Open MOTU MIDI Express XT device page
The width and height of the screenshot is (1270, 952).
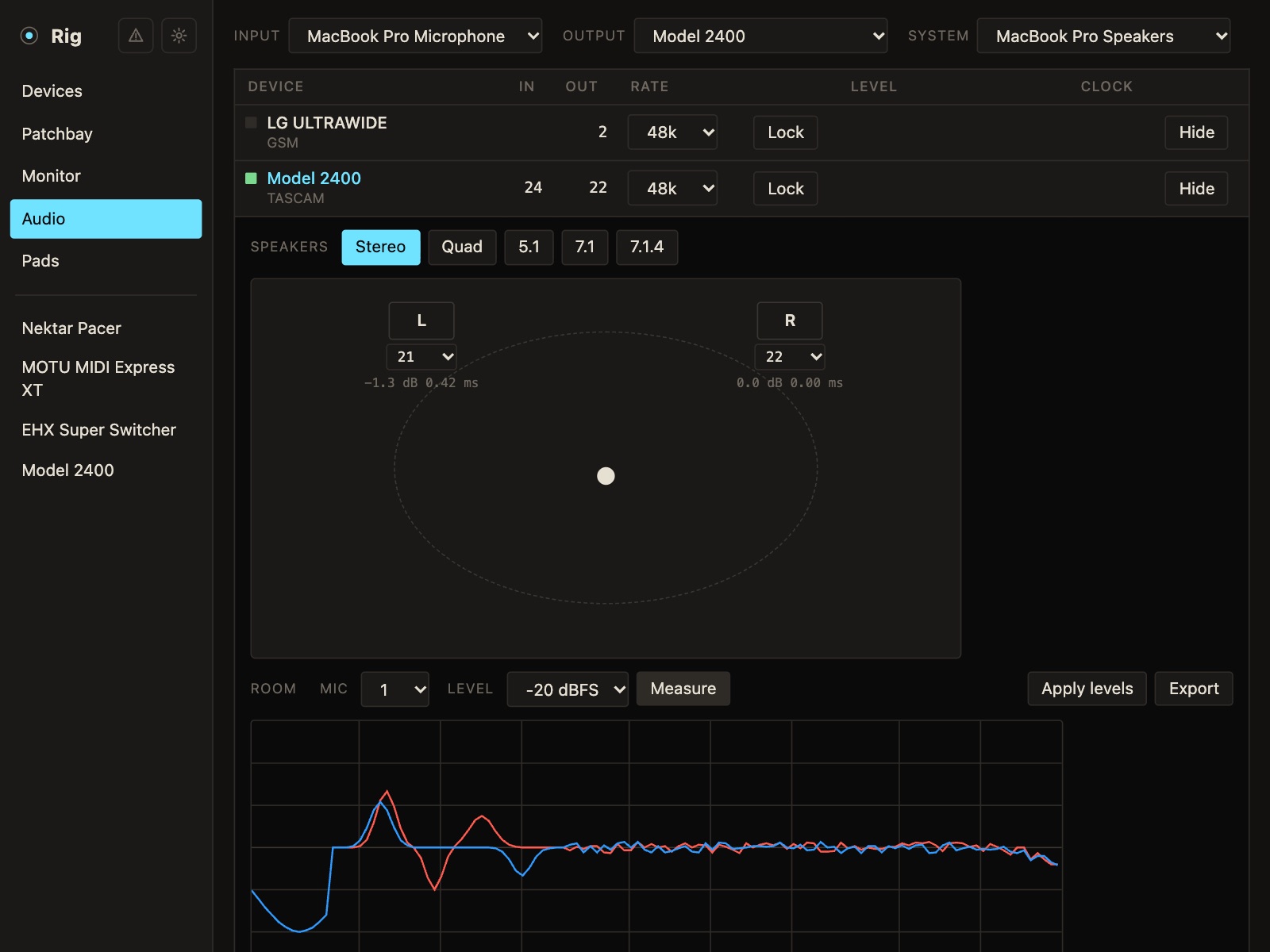click(x=106, y=378)
